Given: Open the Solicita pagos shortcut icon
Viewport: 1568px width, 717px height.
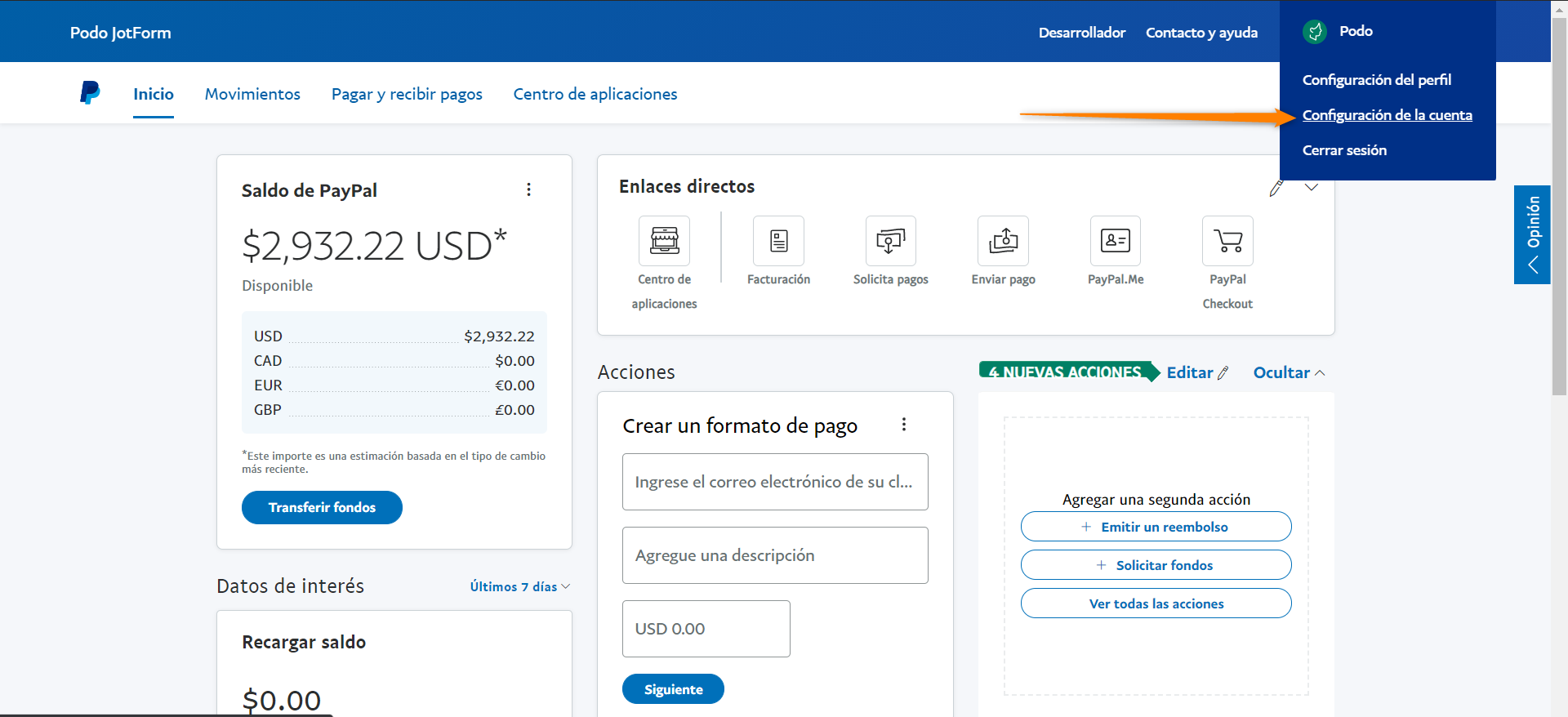Looking at the screenshot, I should (890, 241).
